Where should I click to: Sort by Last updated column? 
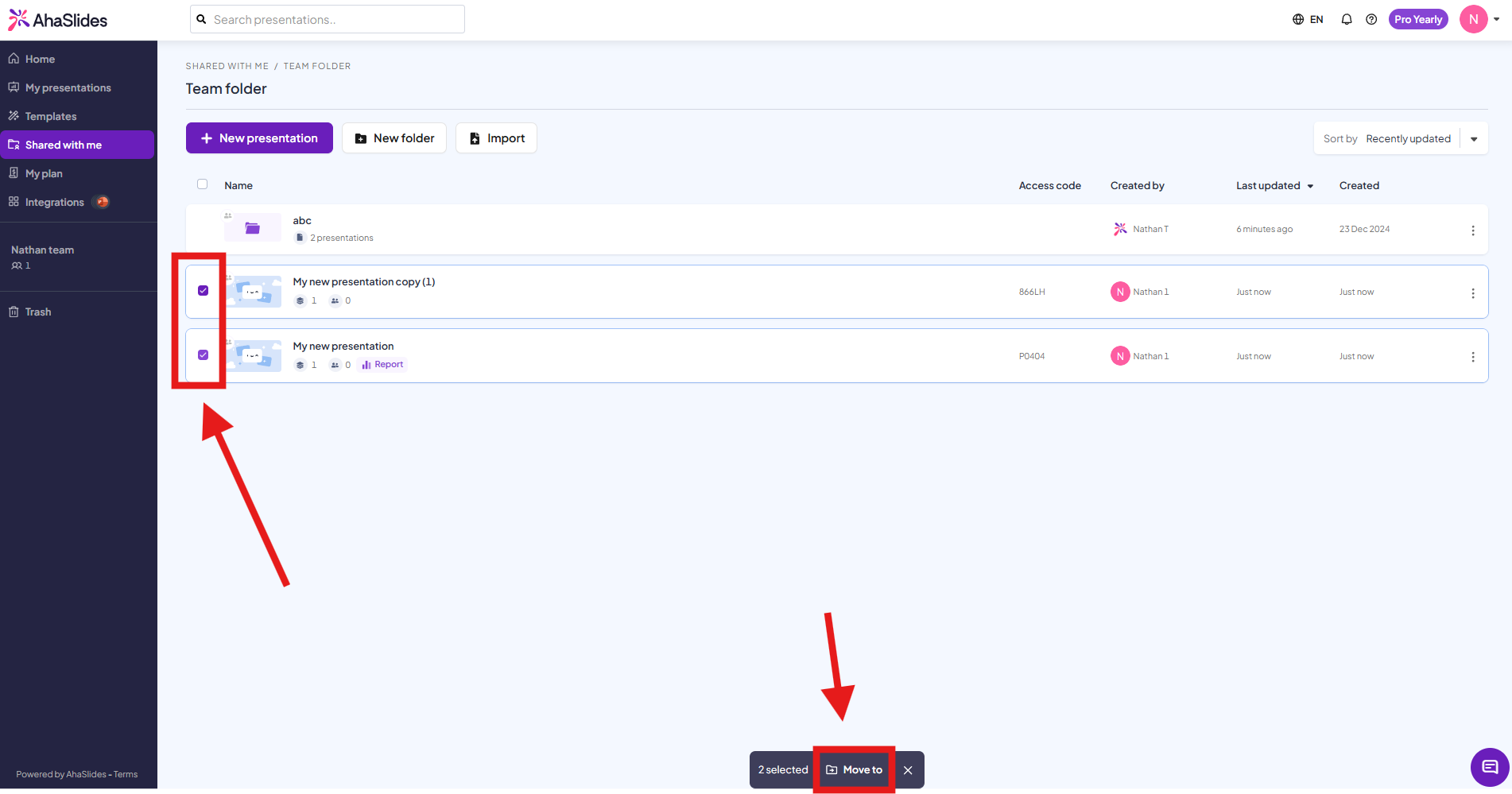[1274, 185]
